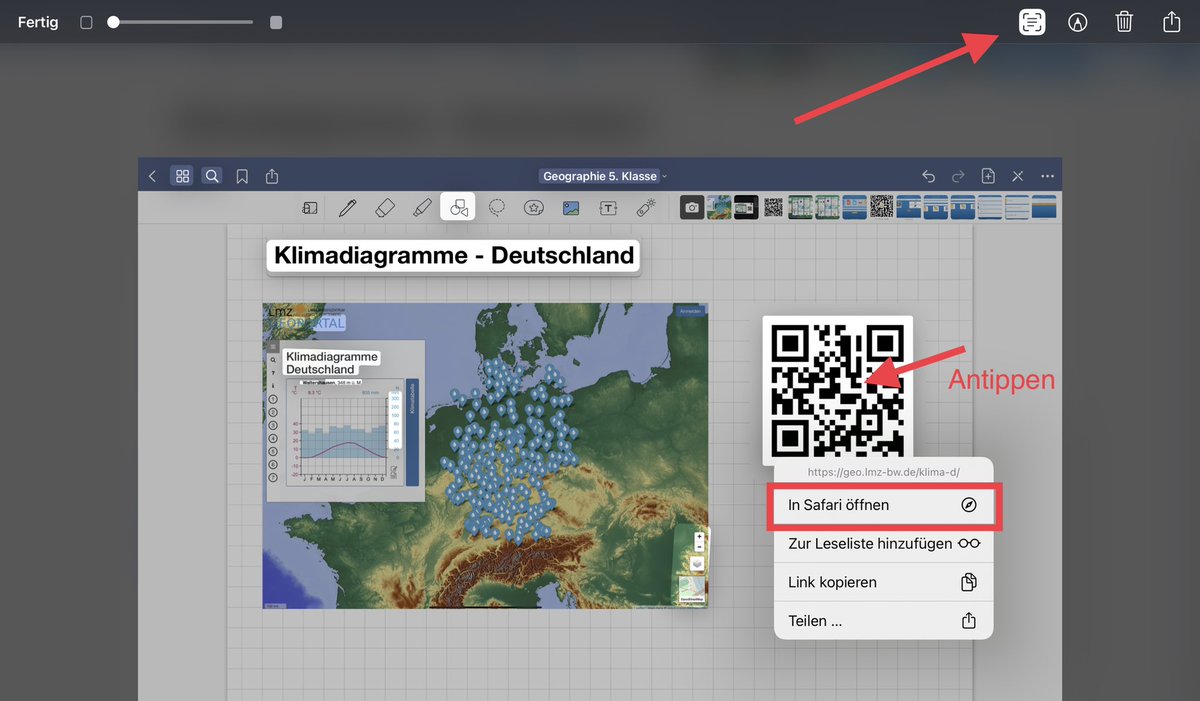Tap the small square icon left of the slider
Image resolution: width=1200 pixels, height=701 pixels.
tap(86, 22)
